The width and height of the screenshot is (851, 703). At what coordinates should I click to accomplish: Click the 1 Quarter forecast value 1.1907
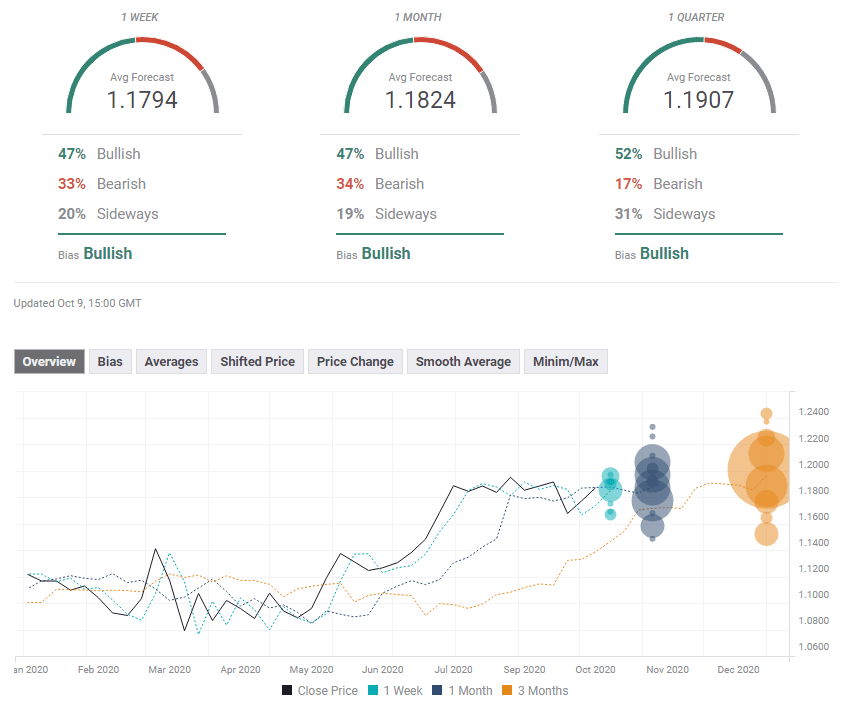coord(698,100)
